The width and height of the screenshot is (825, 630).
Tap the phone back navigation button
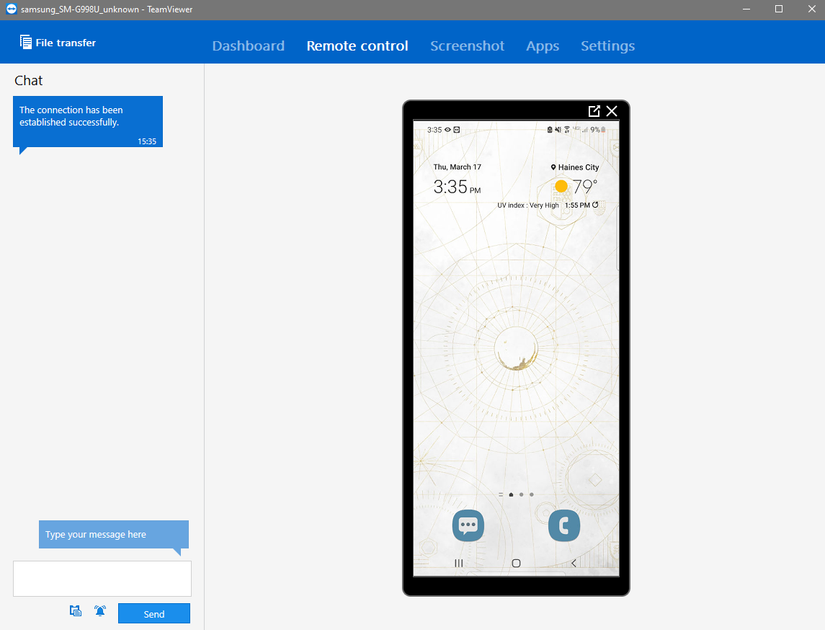574,563
